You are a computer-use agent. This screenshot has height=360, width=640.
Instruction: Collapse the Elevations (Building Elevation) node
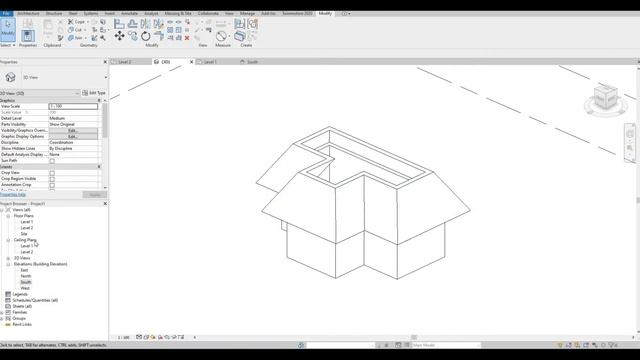point(8,264)
